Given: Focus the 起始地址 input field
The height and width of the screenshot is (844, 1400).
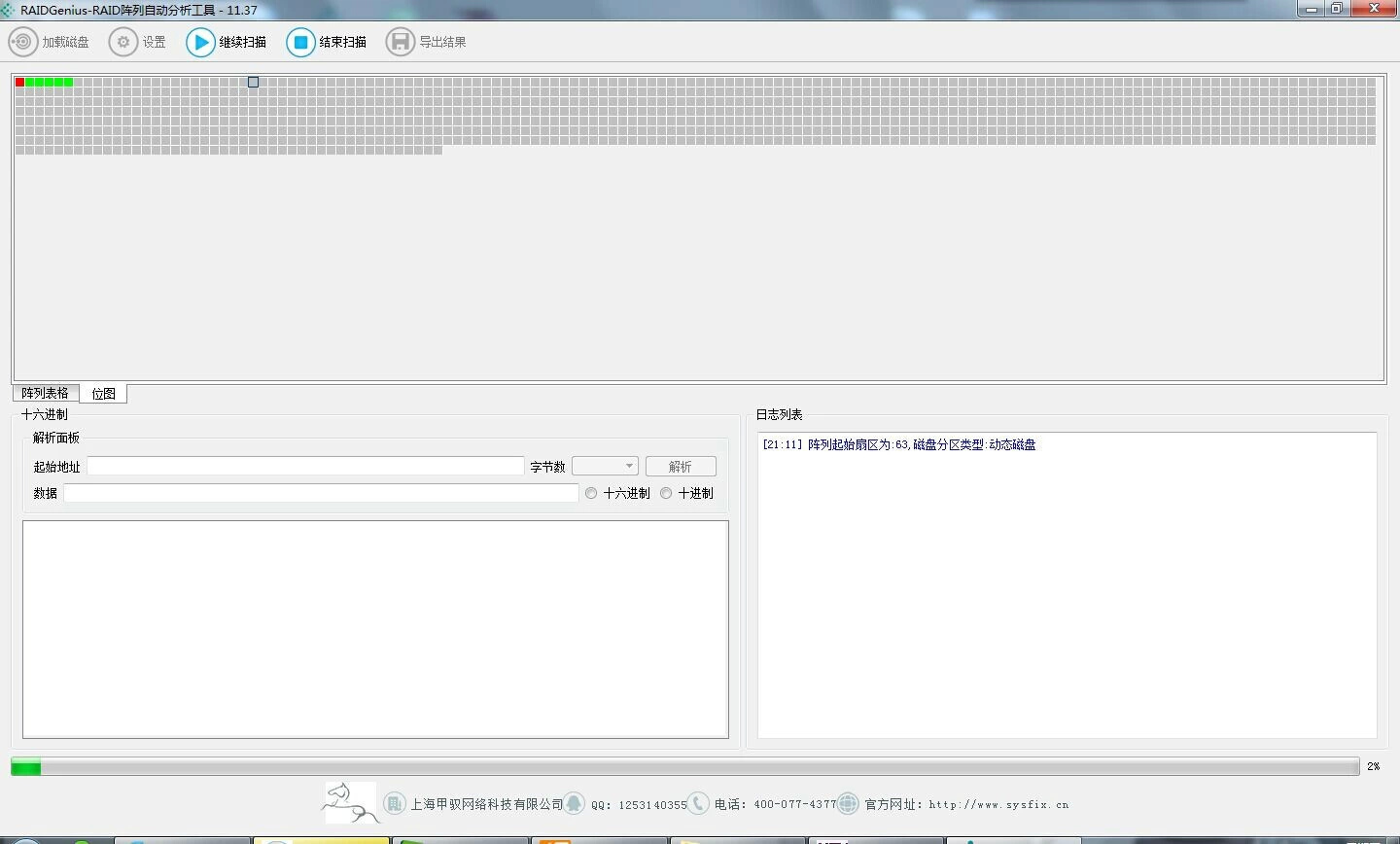Looking at the screenshot, I should [305, 467].
